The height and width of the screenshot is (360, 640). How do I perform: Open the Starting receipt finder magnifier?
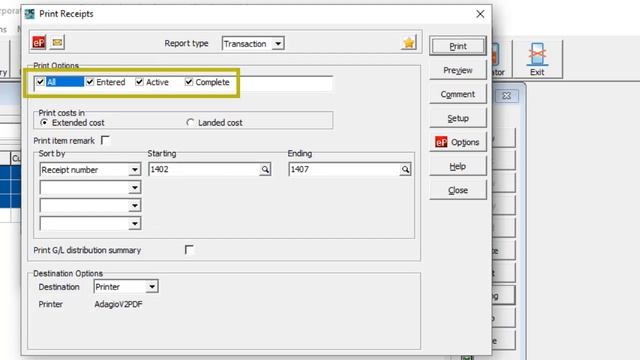pyautogui.click(x=265, y=169)
